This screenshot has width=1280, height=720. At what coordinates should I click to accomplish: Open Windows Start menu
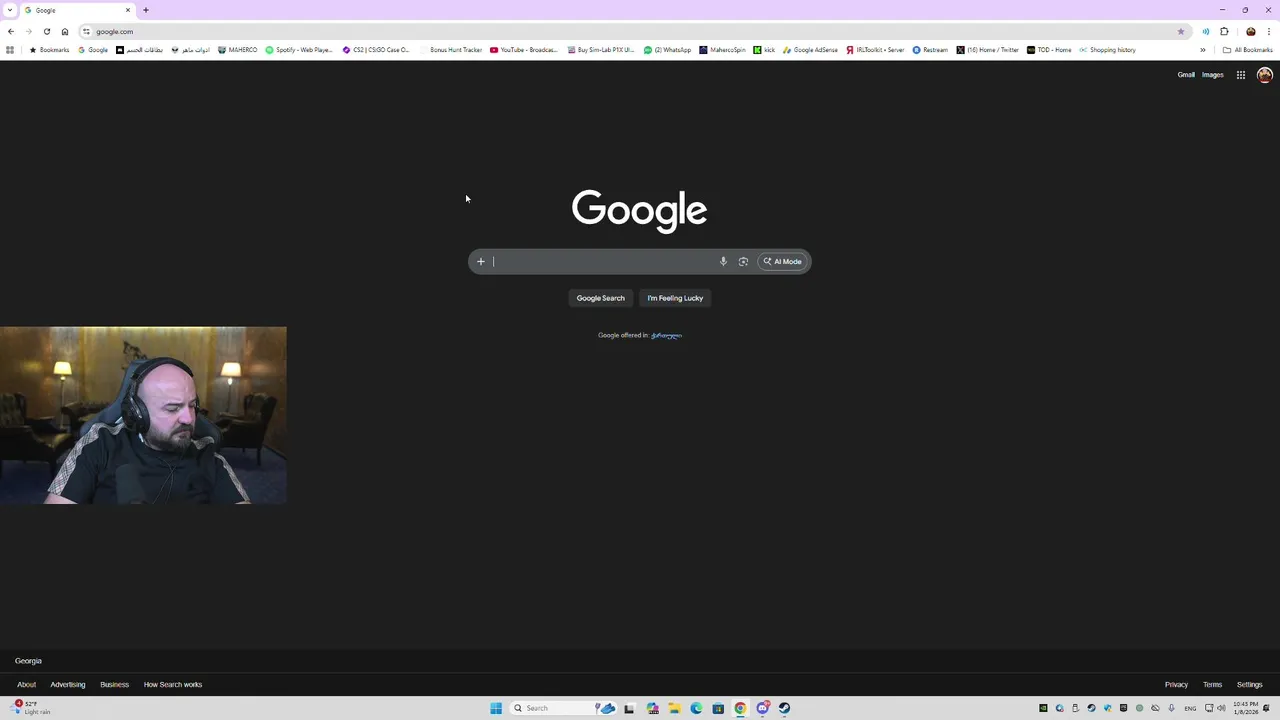pyautogui.click(x=496, y=708)
